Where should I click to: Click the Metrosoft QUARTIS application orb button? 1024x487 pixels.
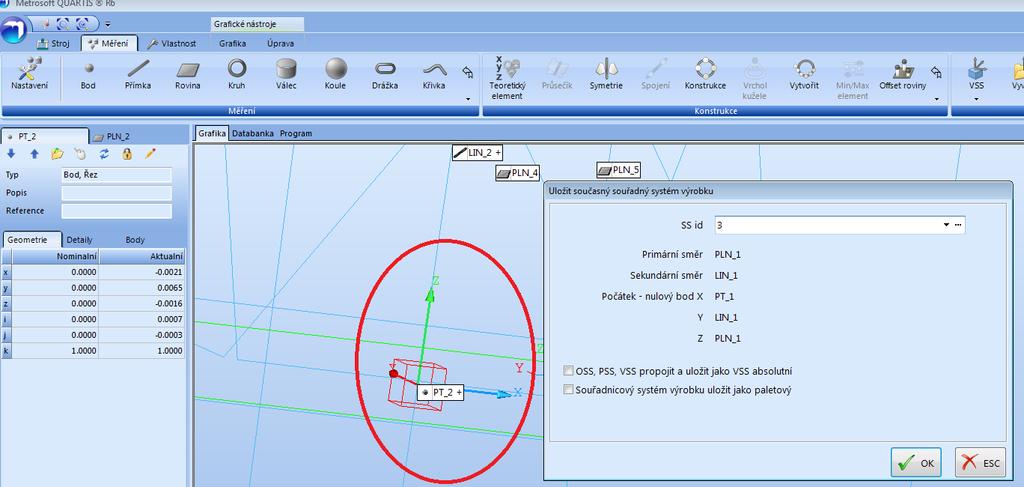point(14,31)
